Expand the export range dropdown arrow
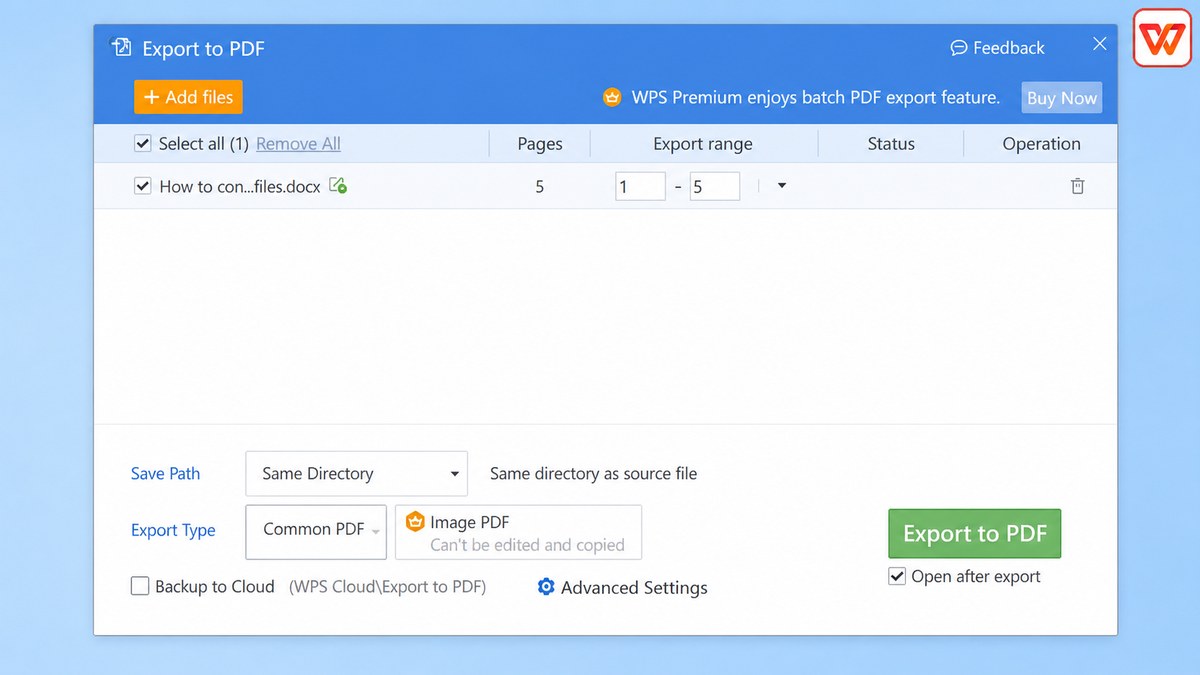 tap(782, 185)
